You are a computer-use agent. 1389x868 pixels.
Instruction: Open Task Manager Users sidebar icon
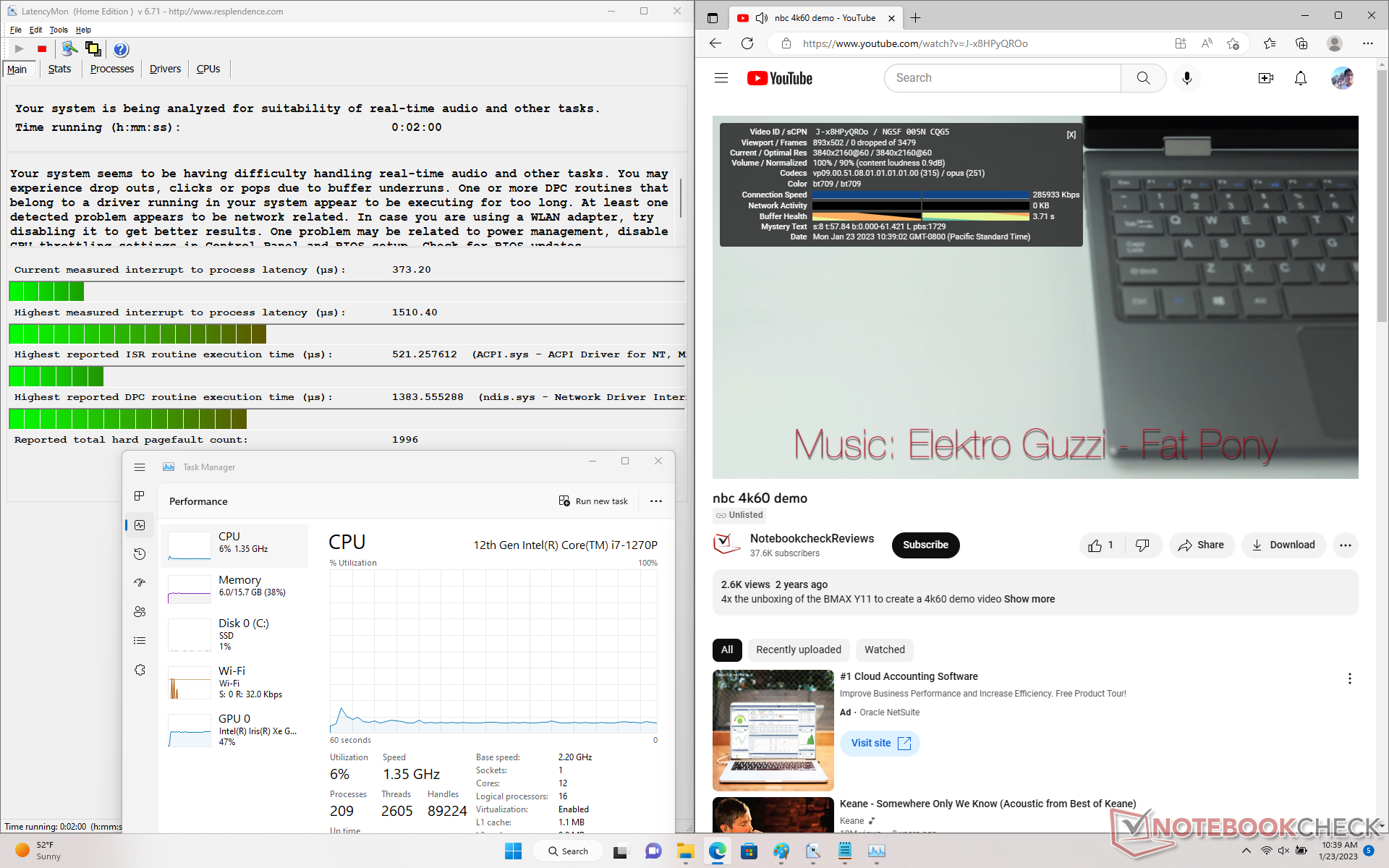pos(140,612)
